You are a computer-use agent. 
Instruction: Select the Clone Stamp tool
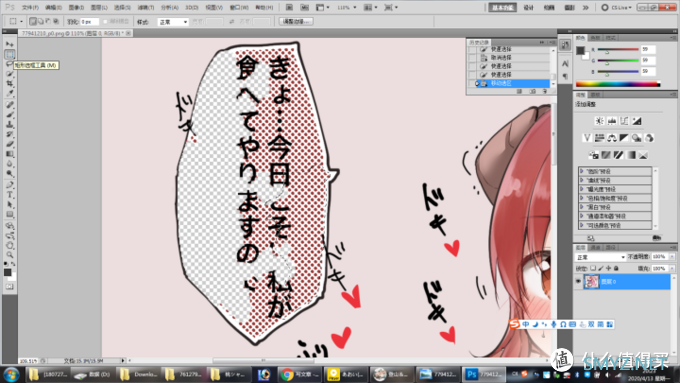pos(10,124)
